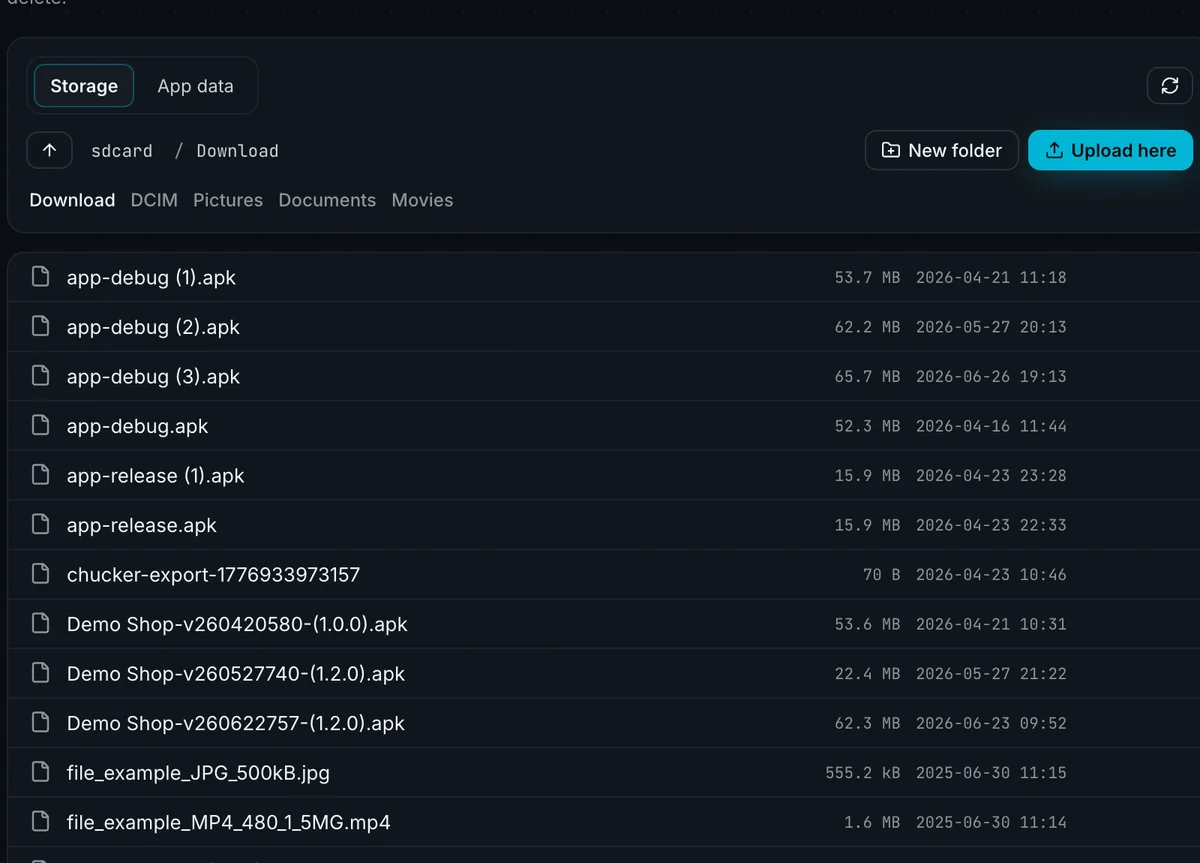Click the date 2025-06-30 11:15
Viewport: 1200px width, 863px height.
tap(991, 772)
